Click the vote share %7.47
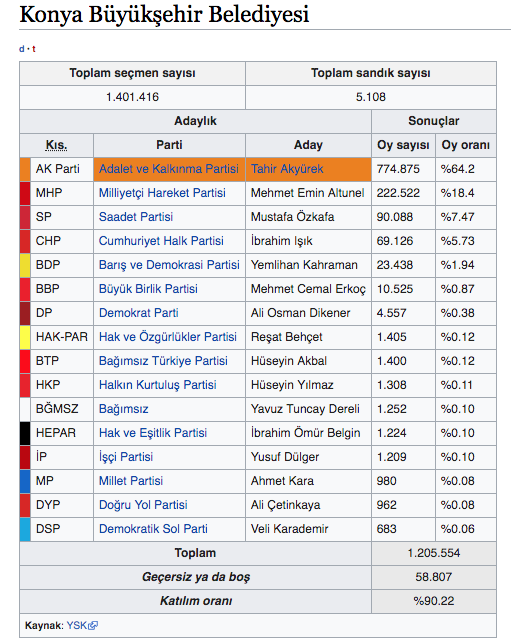The width and height of the screenshot is (511, 643). (458, 217)
